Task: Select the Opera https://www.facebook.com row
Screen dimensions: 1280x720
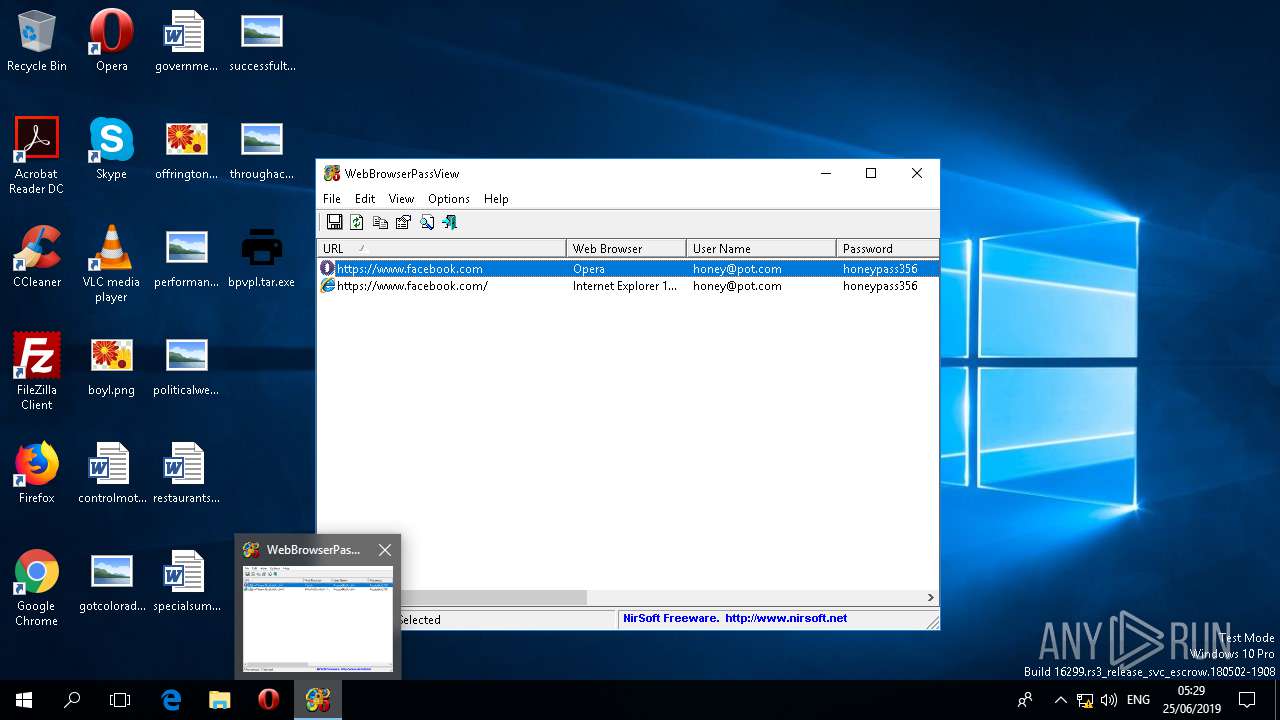Action: pyautogui.click(x=628, y=269)
